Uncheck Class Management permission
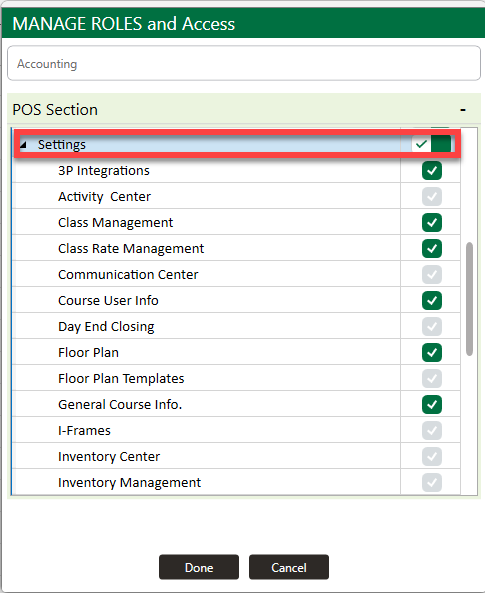The image size is (485, 593). [432, 222]
